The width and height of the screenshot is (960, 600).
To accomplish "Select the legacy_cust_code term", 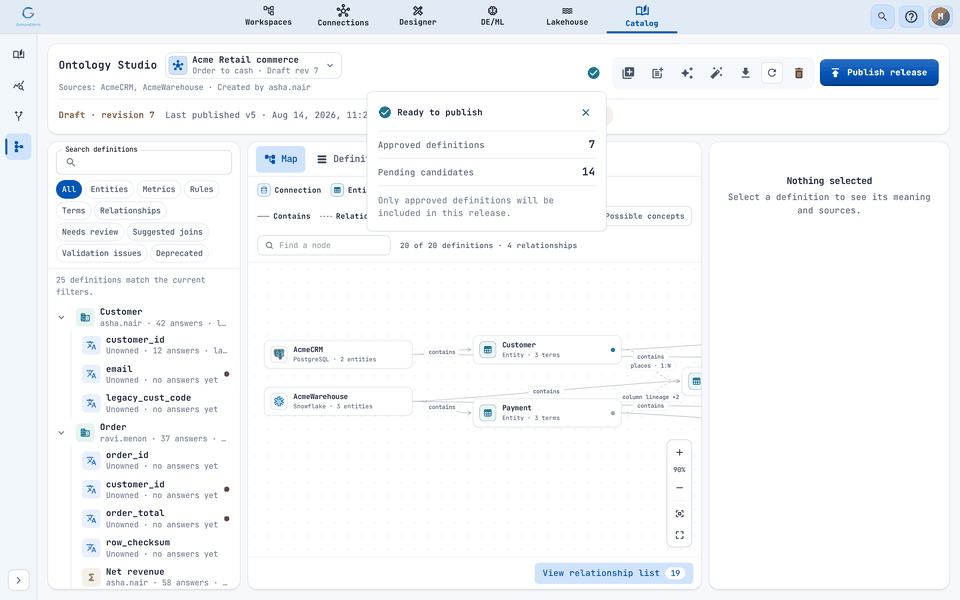I will click(156, 403).
